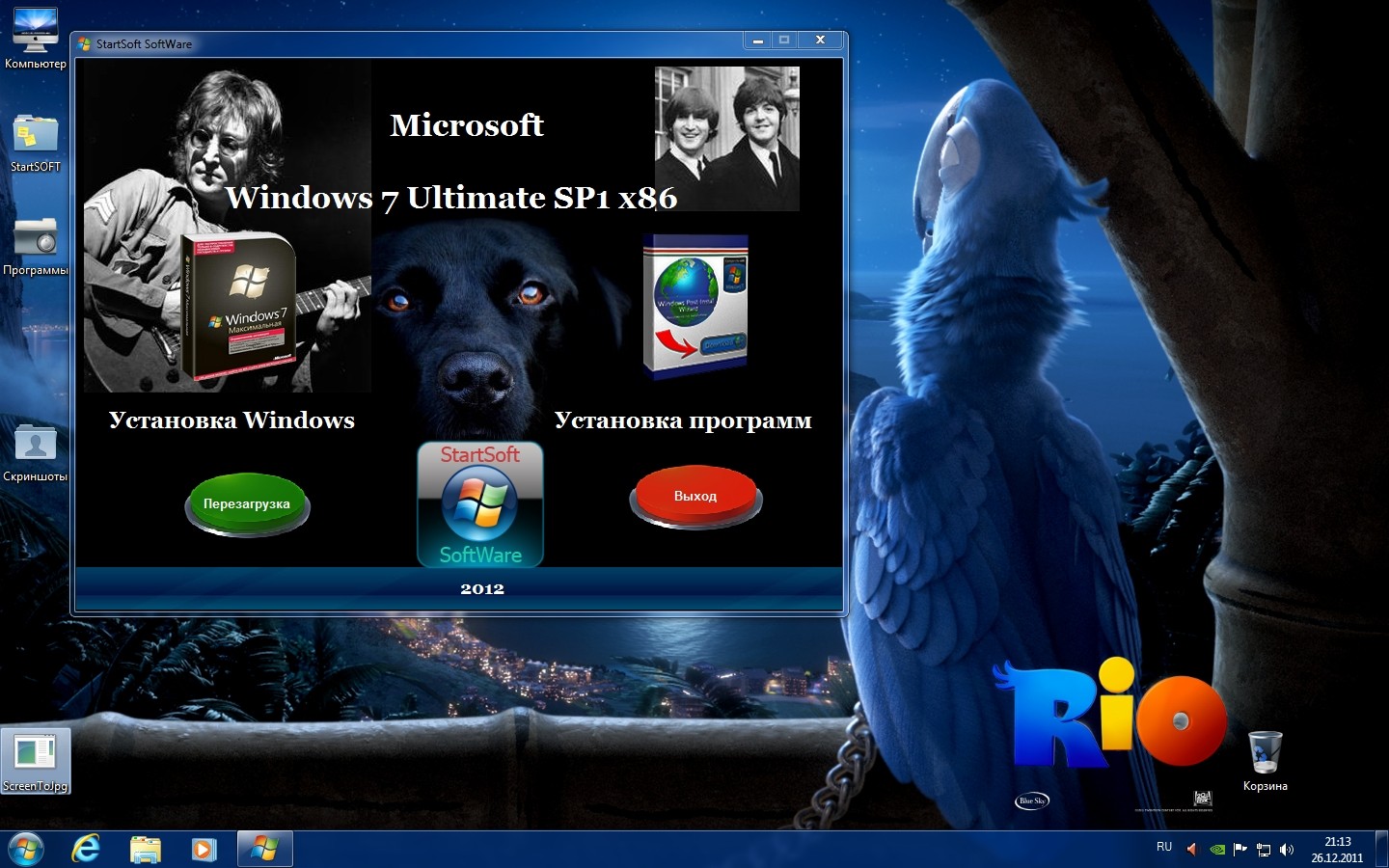Click "Windows 7 Ultimate SP1 x86" text
Image resolution: width=1389 pixels, height=868 pixels.
[x=451, y=198]
